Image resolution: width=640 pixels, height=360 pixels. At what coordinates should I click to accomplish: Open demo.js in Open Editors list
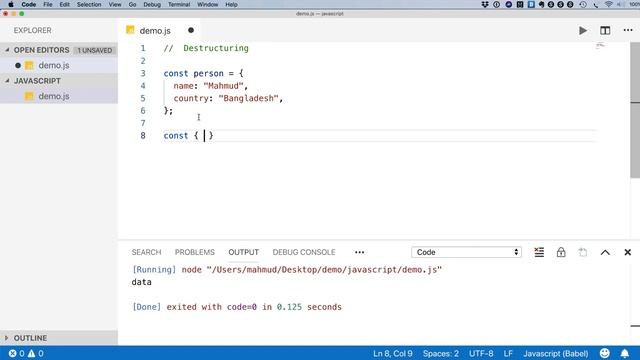click(59, 65)
